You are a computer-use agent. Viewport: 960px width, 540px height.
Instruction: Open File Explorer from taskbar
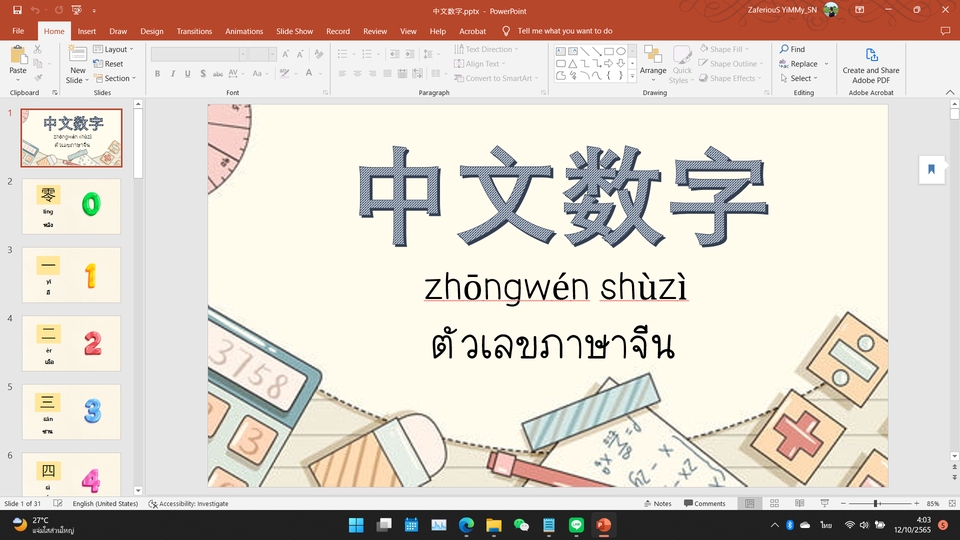point(493,525)
